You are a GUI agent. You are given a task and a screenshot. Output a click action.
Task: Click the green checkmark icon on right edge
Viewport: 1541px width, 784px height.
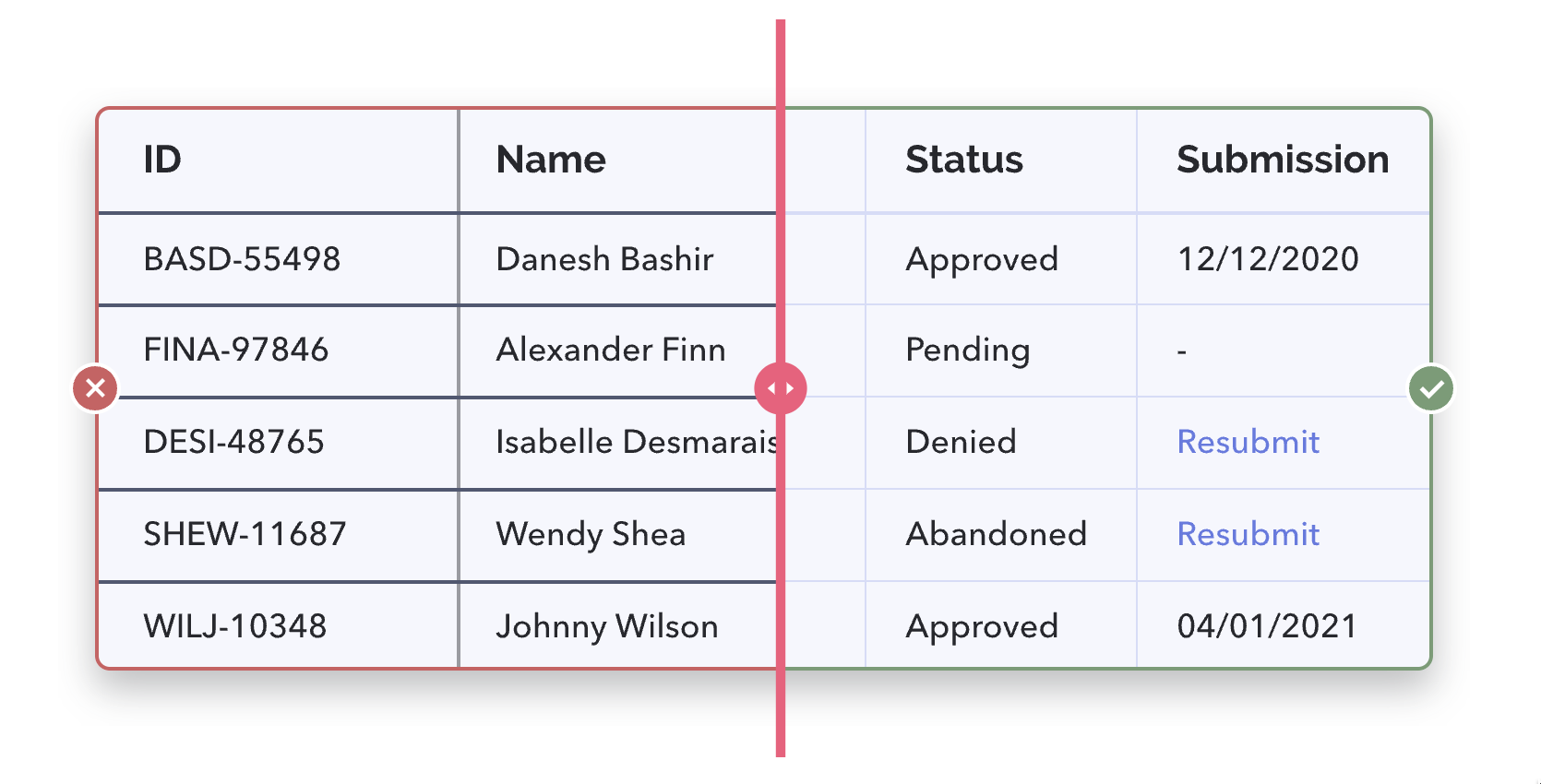[x=1431, y=388]
